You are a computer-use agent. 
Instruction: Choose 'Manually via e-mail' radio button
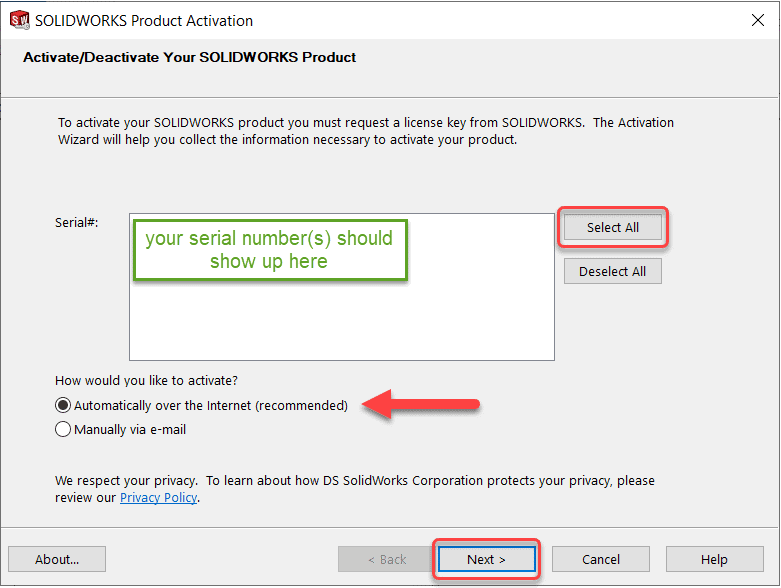[64, 430]
